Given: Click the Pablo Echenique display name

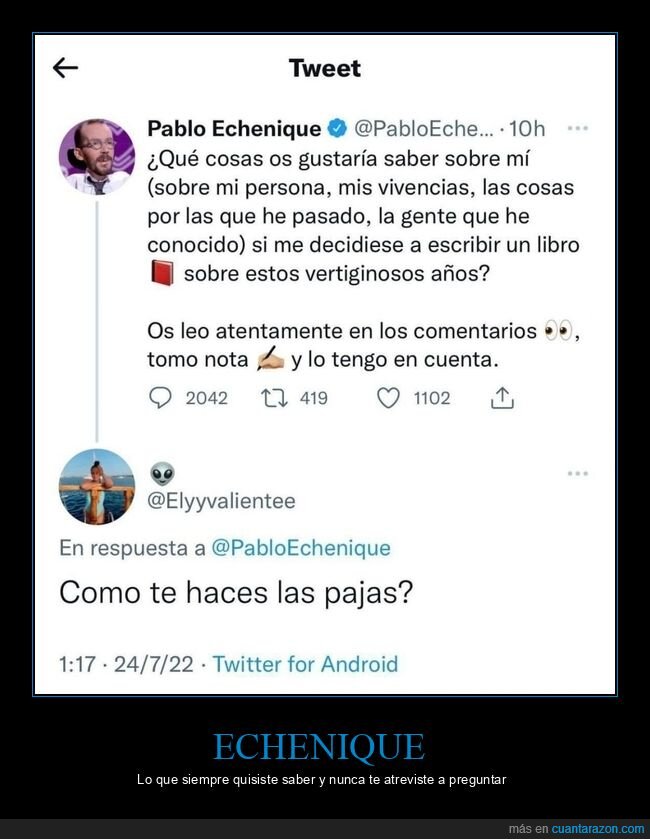Looking at the screenshot, I should pos(234,129).
